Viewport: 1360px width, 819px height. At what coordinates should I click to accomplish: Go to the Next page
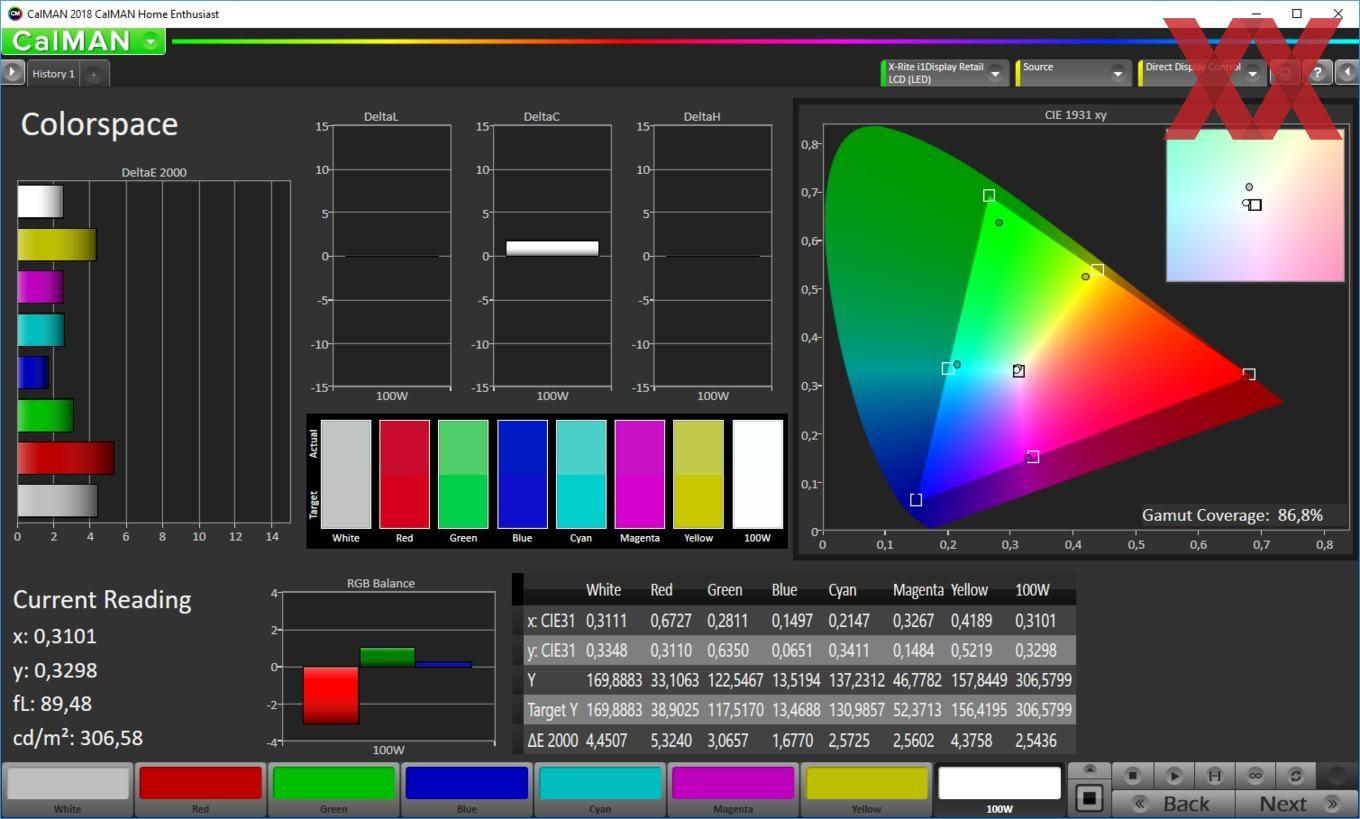pyautogui.click(x=1295, y=803)
